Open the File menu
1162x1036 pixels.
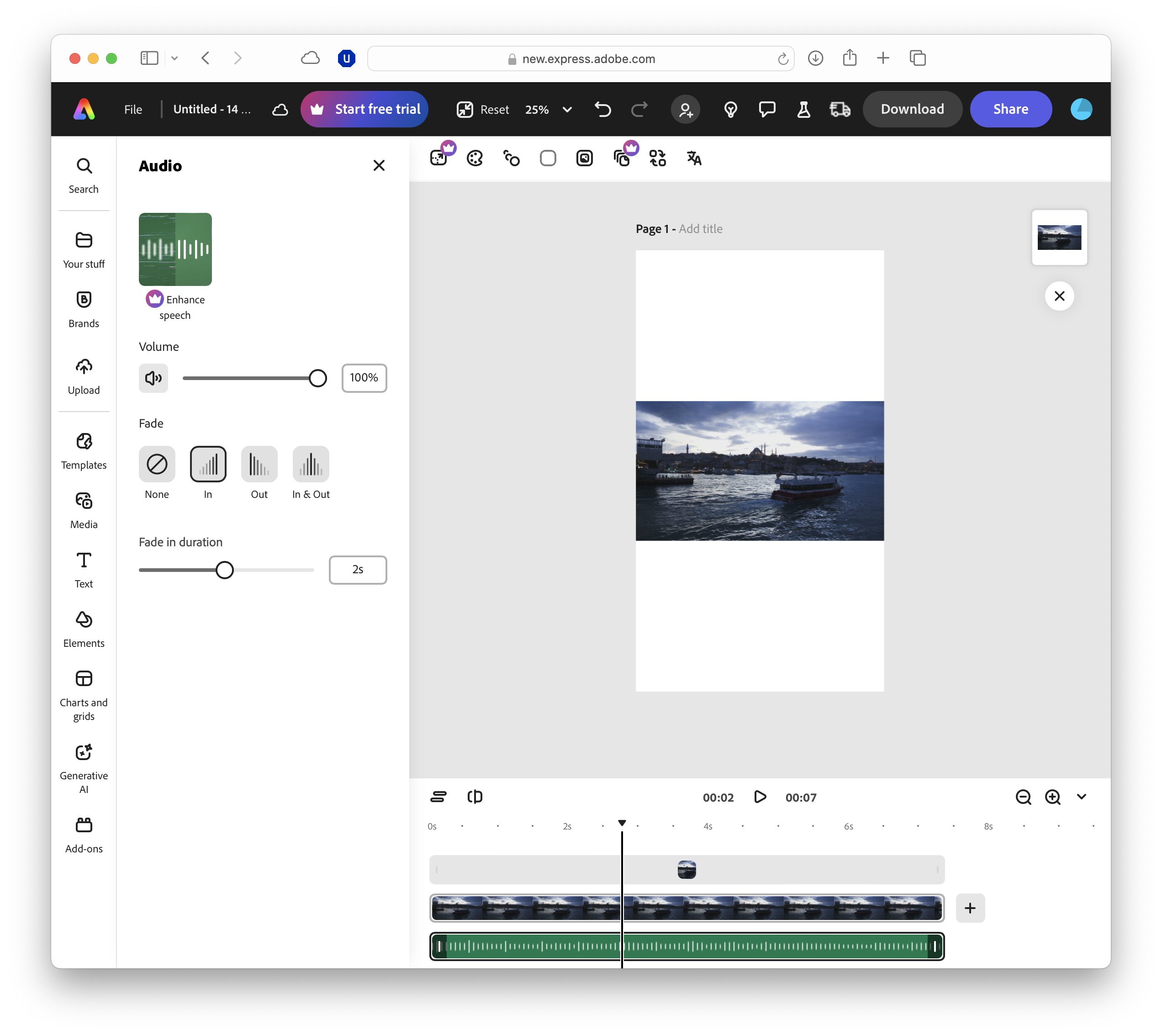pos(133,109)
